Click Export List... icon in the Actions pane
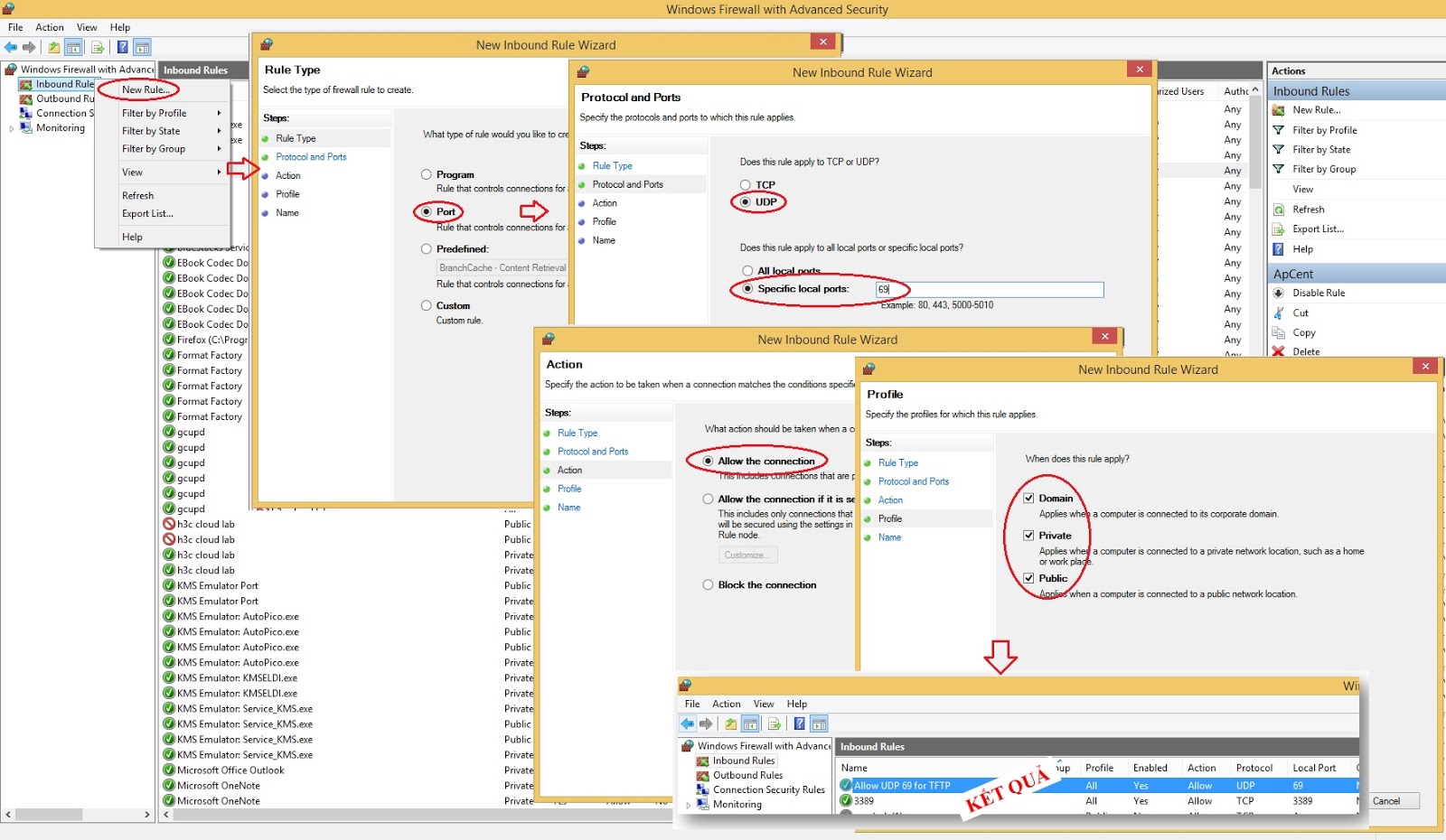Screen dimensions: 1446x840 1279,229
